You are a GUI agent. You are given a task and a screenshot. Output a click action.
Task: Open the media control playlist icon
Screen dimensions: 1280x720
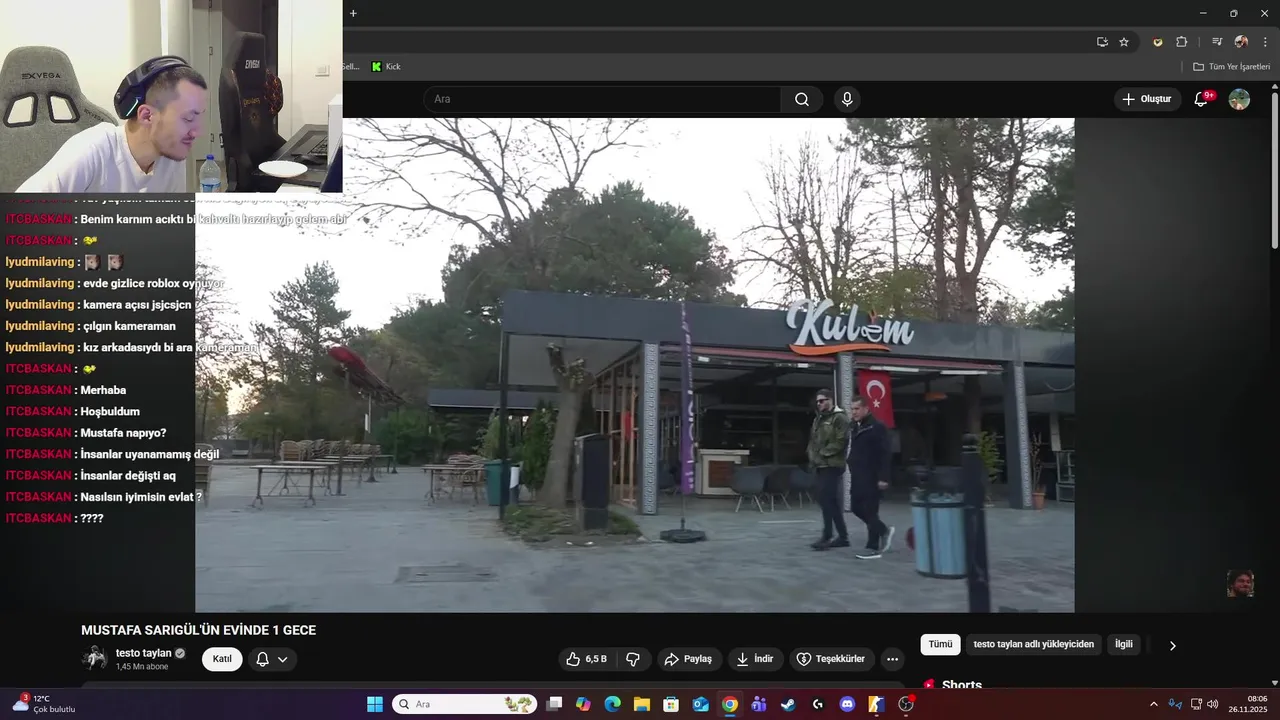point(1217,42)
